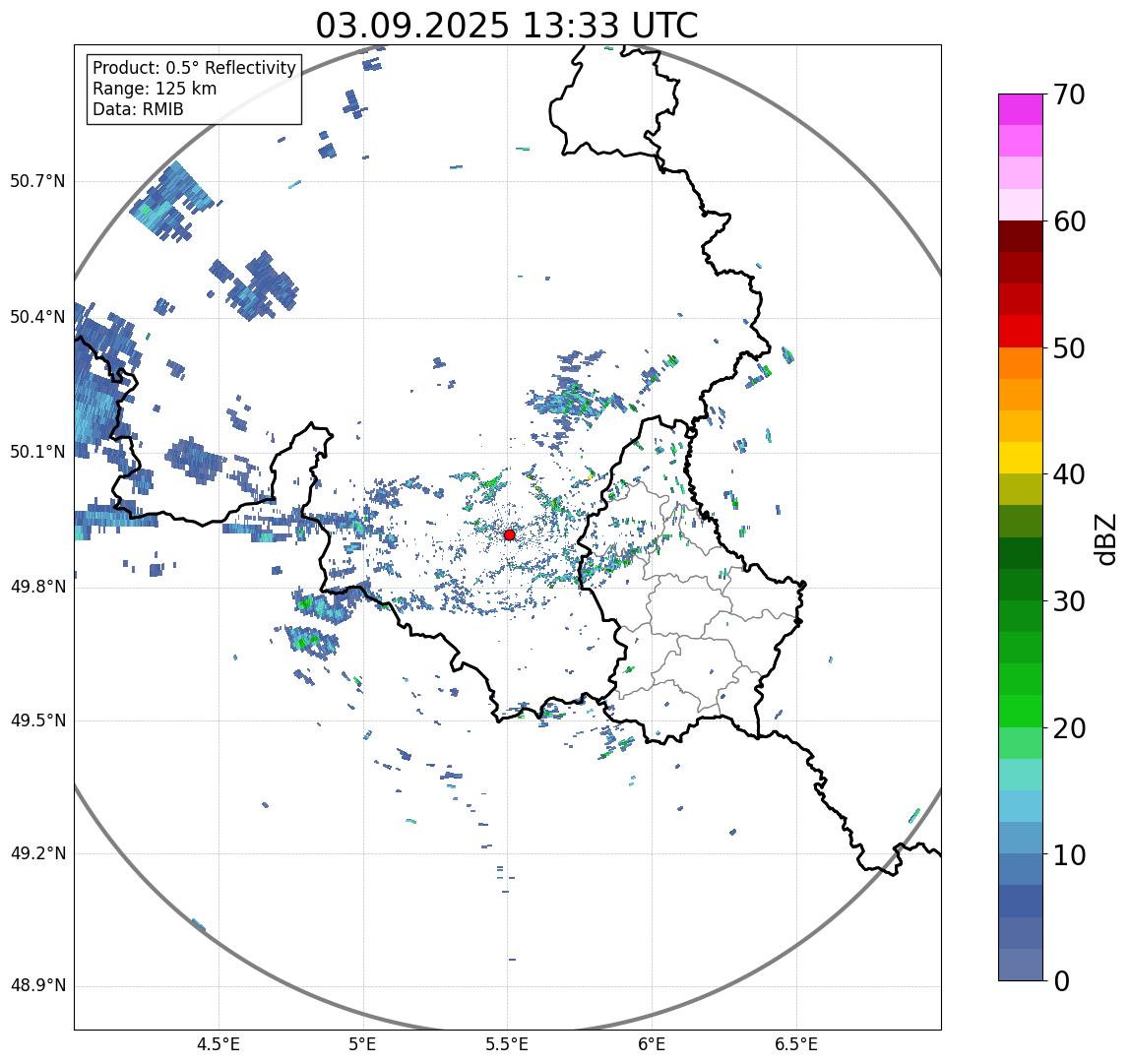The image size is (1130, 1064).
Task: Click the 49.2°N latitude label
Action: coord(37,853)
